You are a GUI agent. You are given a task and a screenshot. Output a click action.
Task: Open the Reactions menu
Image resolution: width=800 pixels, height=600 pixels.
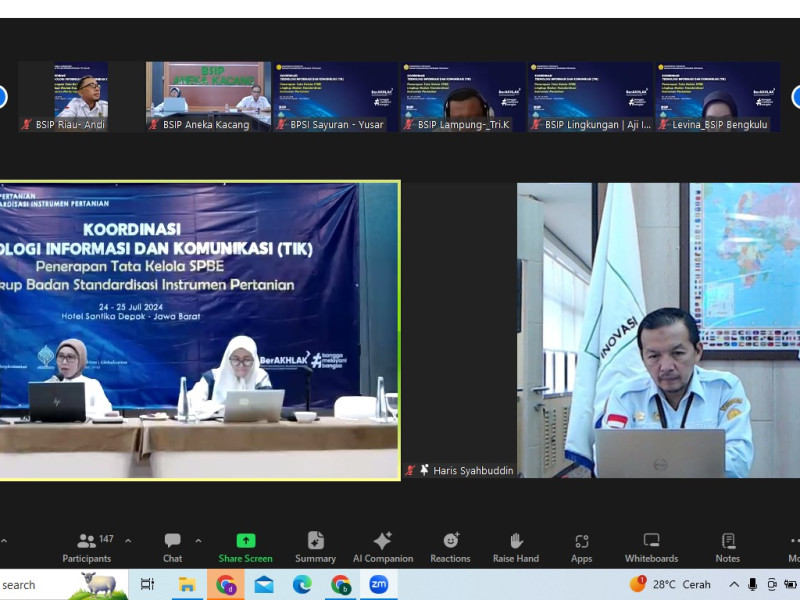click(x=450, y=546)
